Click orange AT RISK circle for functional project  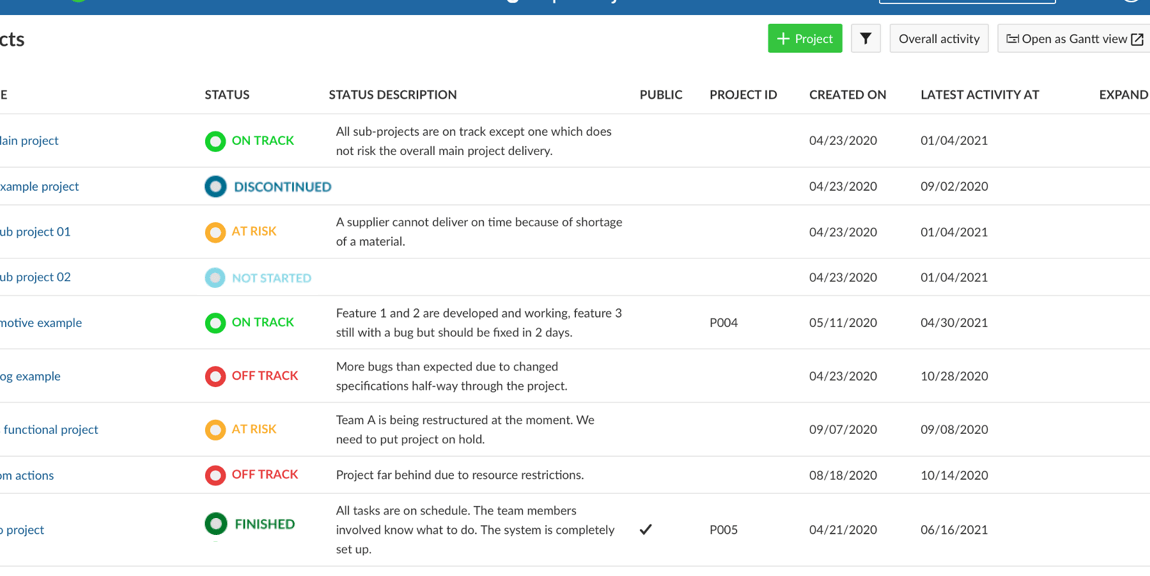click(x=215, y=429)
